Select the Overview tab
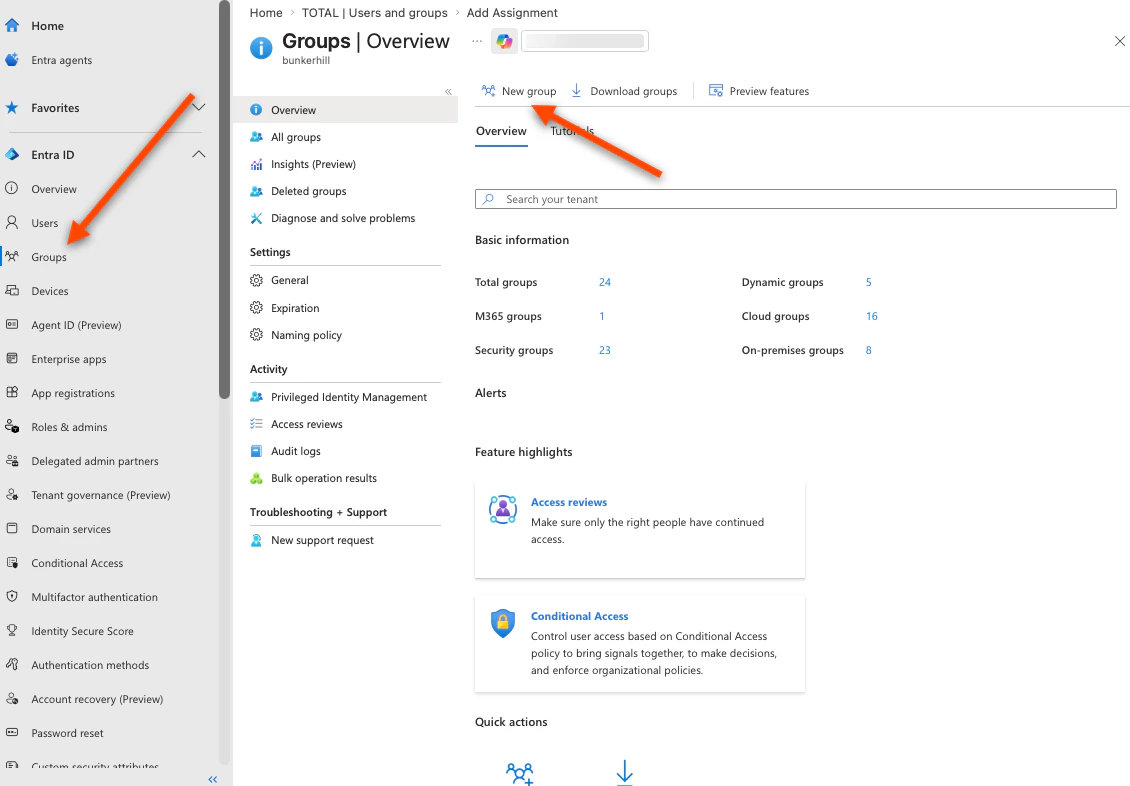The image size is (1130, 786). 502,131
